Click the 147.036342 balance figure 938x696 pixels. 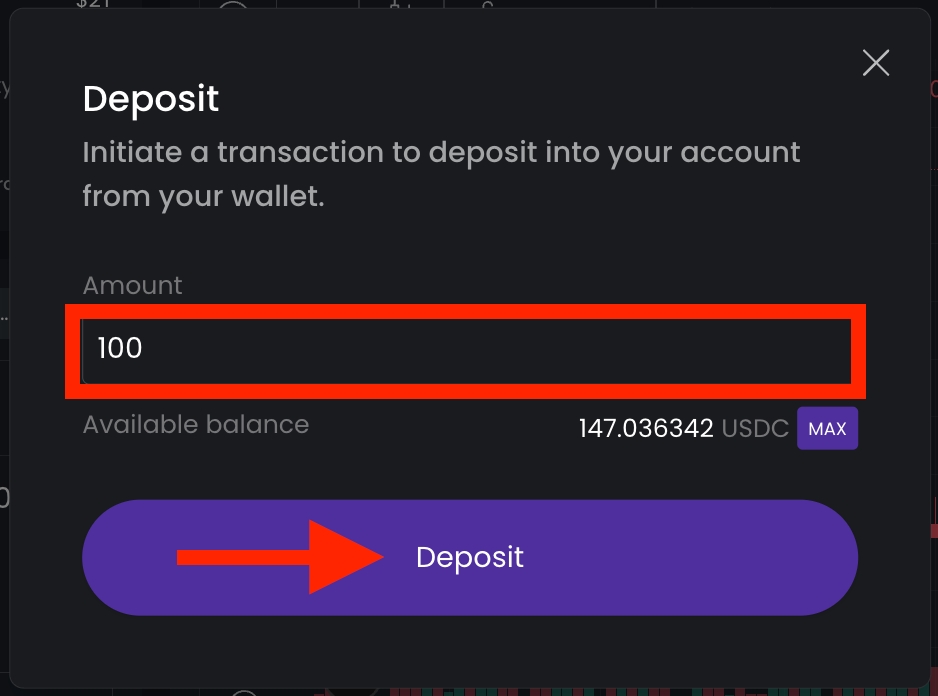[646, 429]
